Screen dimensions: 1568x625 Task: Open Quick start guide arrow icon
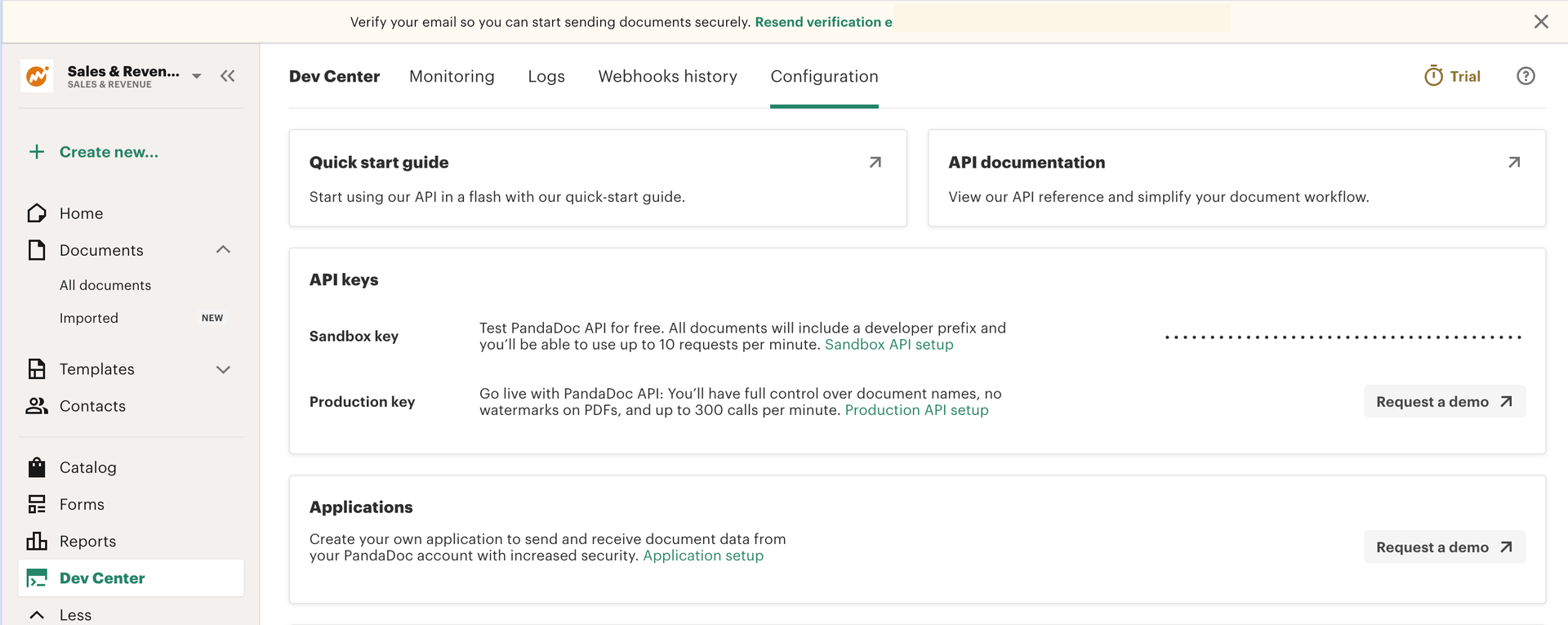875,163
